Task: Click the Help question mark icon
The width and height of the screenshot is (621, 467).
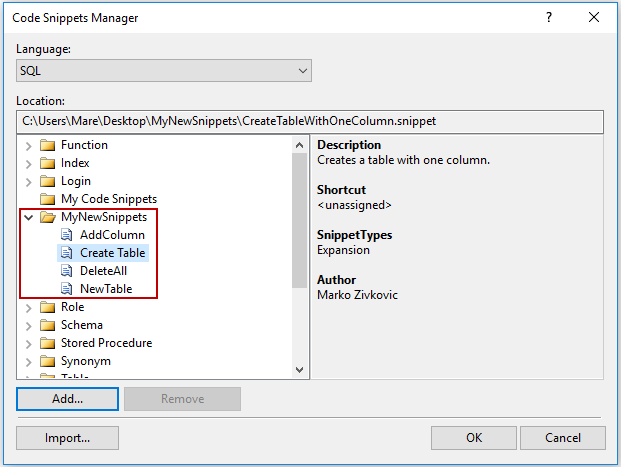Action: point(548,18)
